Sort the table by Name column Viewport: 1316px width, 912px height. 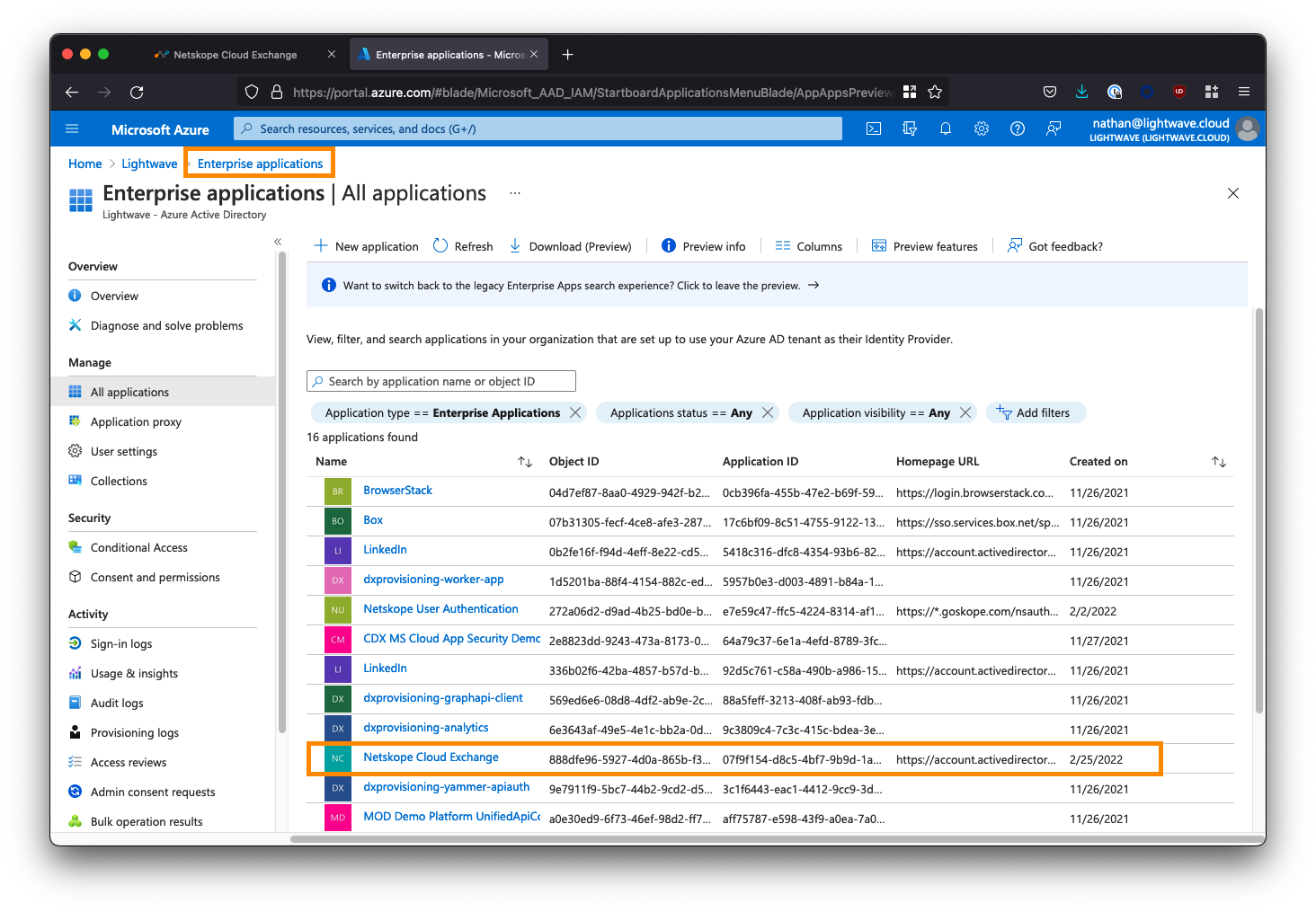(525, 462)
